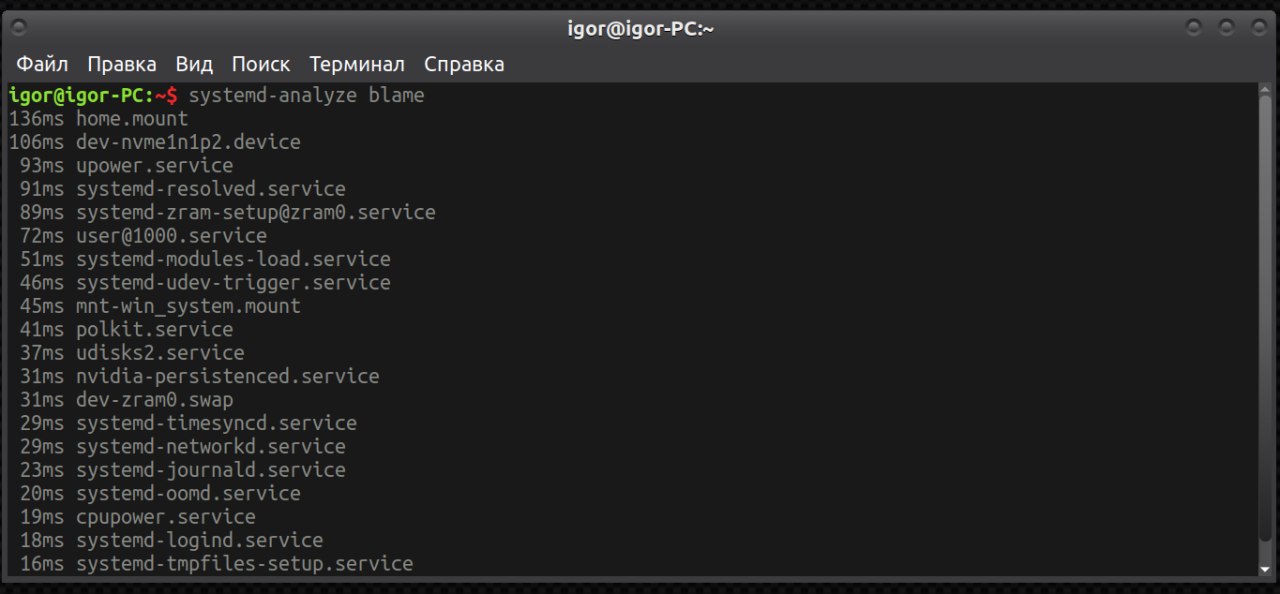Open the Справка help menu
1280x594 pixels.
(x=463, y=64)
